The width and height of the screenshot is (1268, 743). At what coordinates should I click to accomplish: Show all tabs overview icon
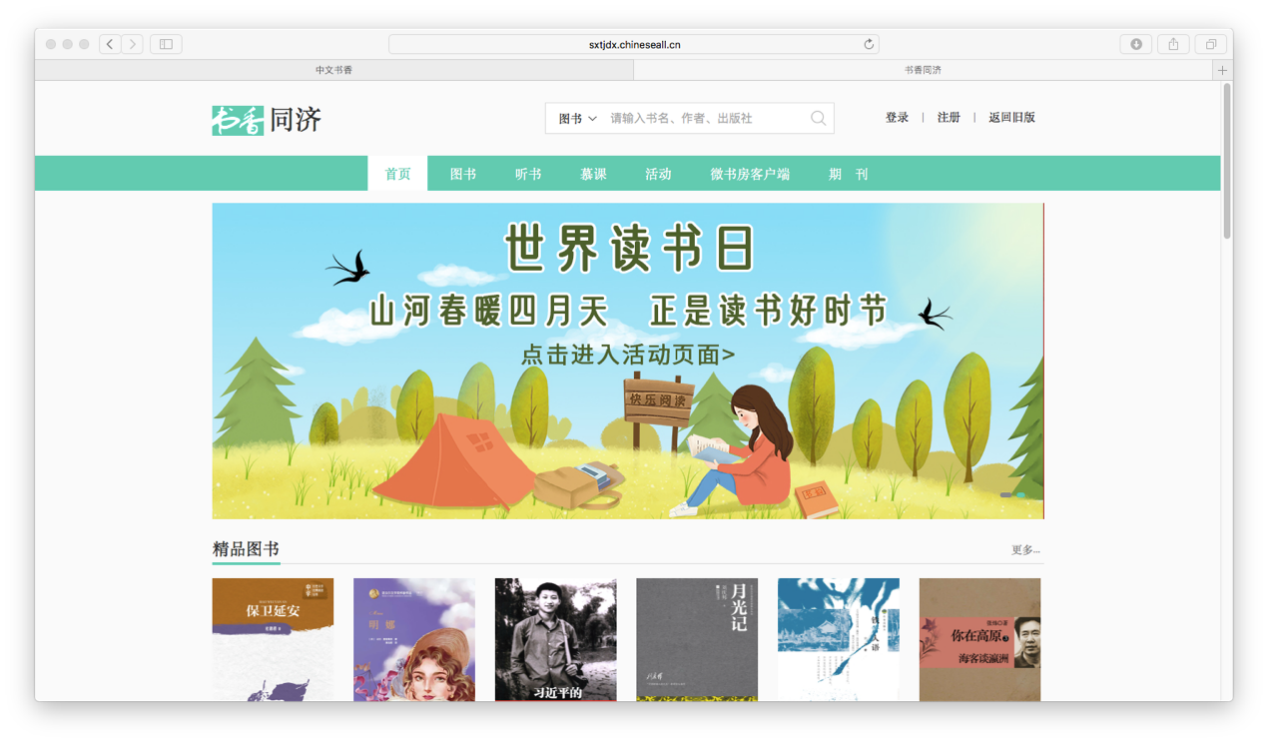[x=1210, y=44]
